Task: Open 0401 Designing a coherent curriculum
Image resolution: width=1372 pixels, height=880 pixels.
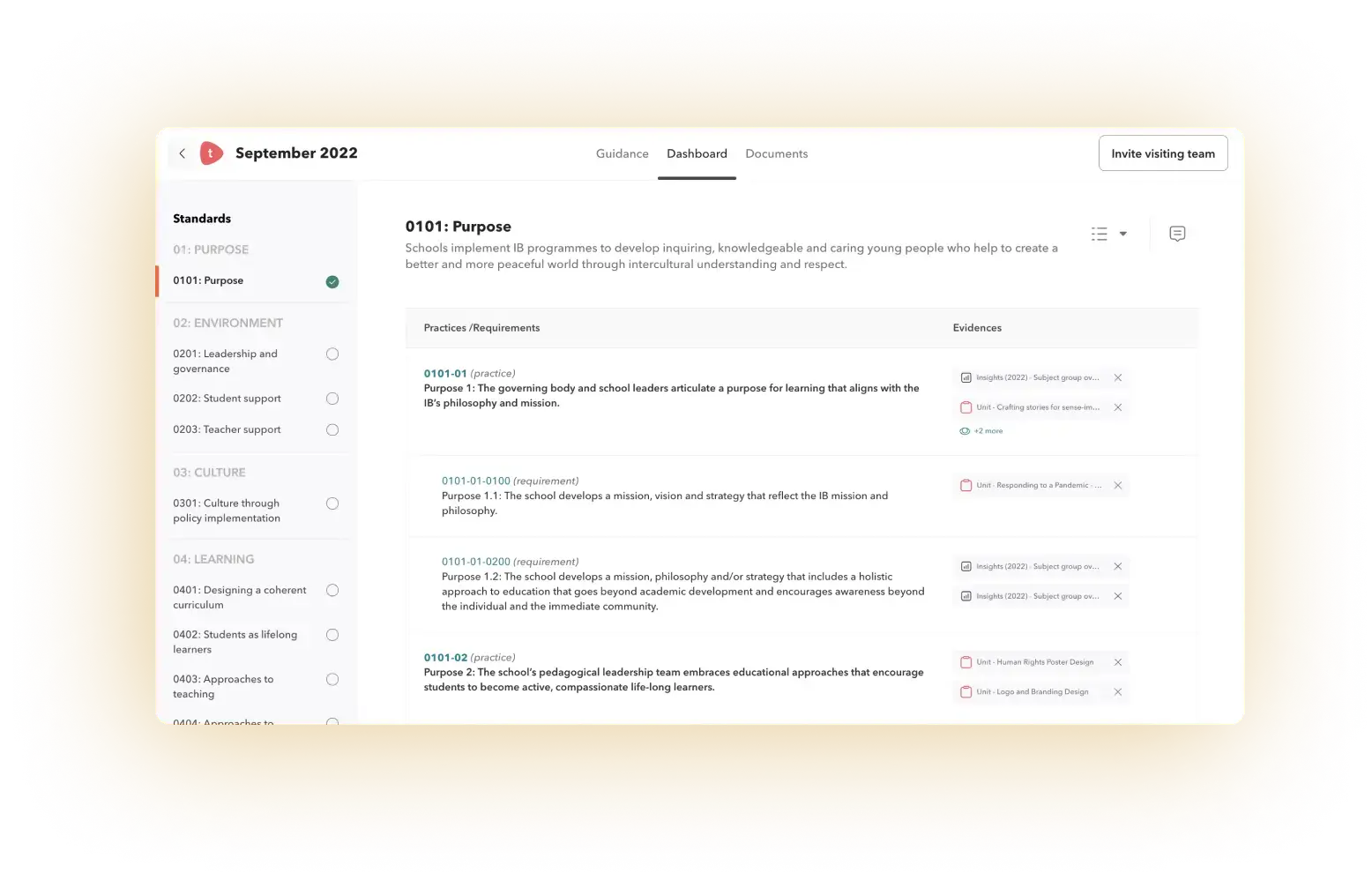Action: (239, 597)
